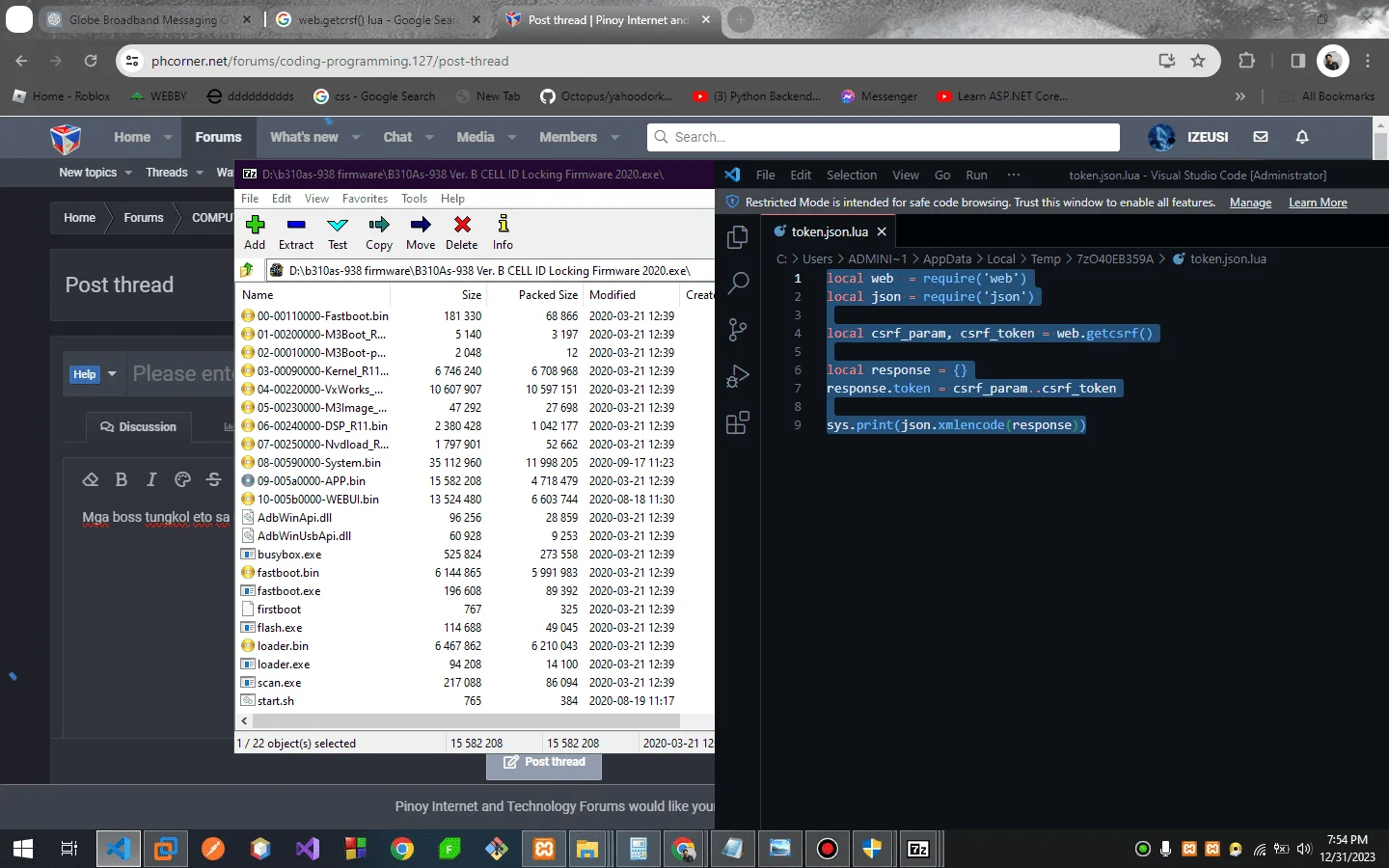Reload the current Chrome page
Image resolution: width=1389 pixels, height=868 pixels.
coord(91,61)
